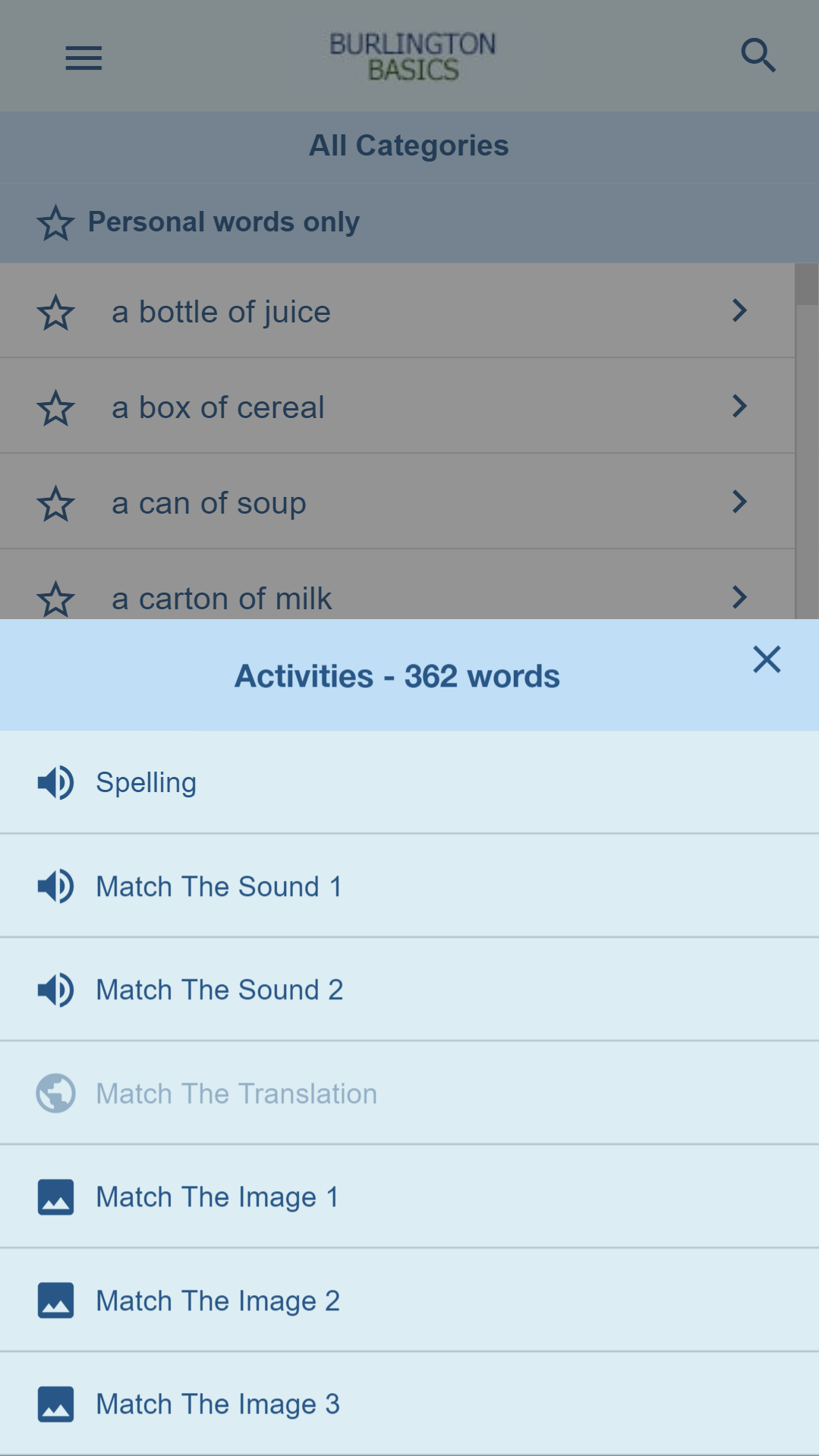Tap speaker icon for Match The Sound 1
The image size is (819, 1456).
[55, 886]
